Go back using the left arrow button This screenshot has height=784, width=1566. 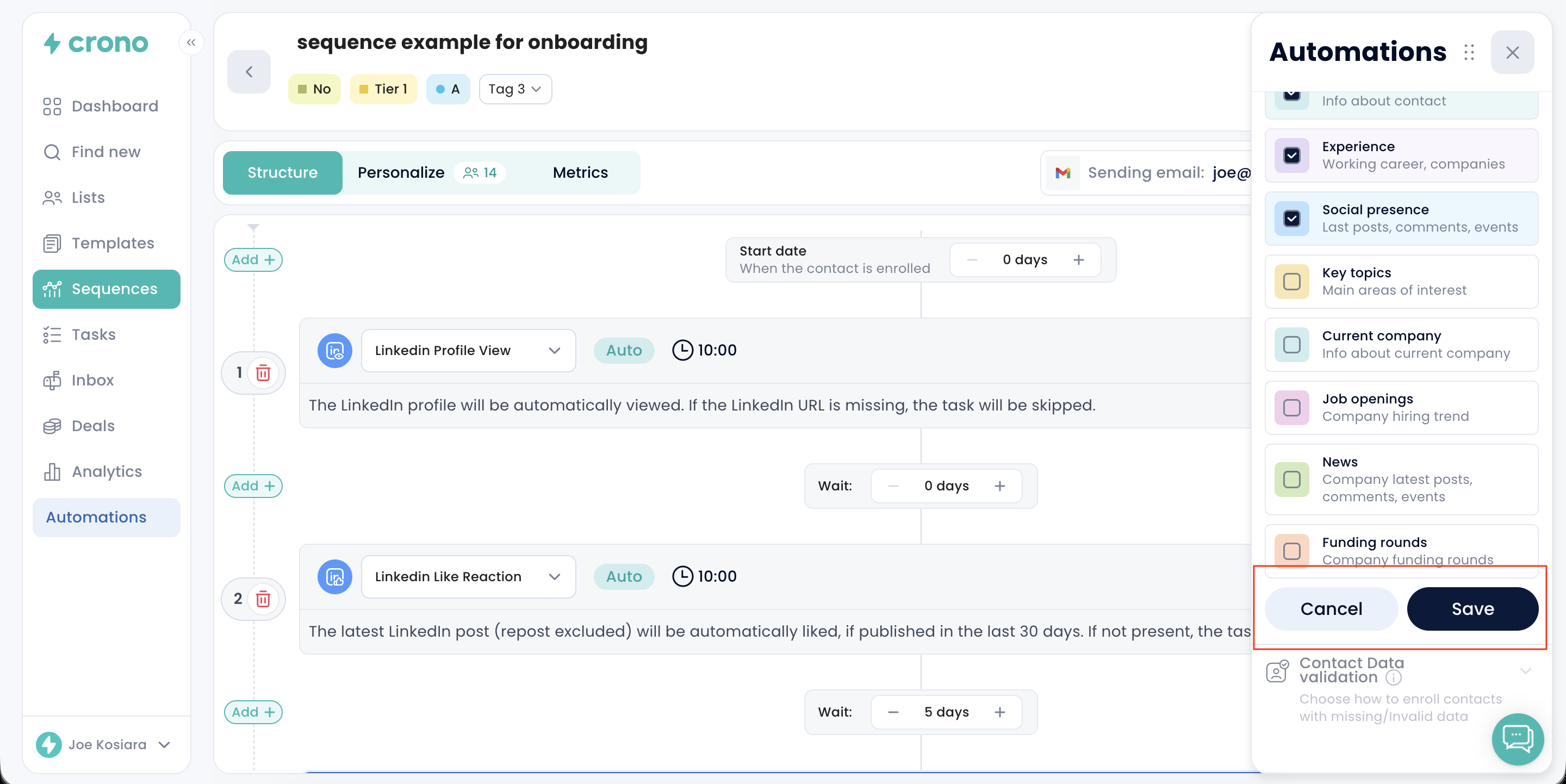click(x=248, y=72)
